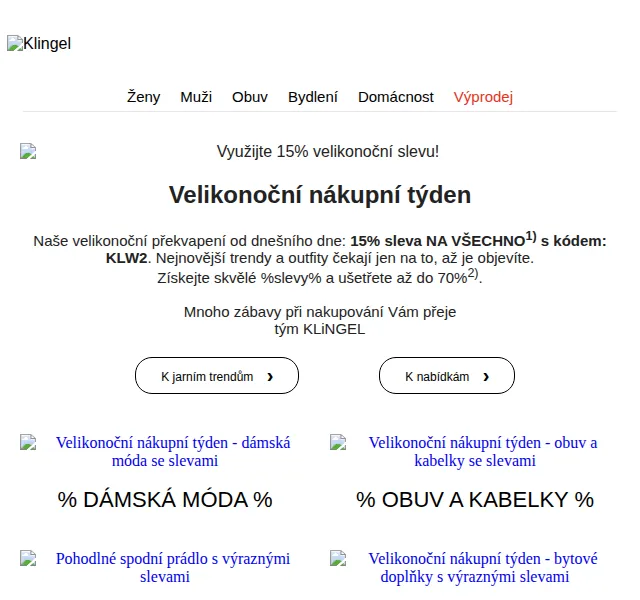Click broken image beside 'Využijte 15% velikonoční slevu!'
This screenshot has width=640, height=600.
pos(28,151)
